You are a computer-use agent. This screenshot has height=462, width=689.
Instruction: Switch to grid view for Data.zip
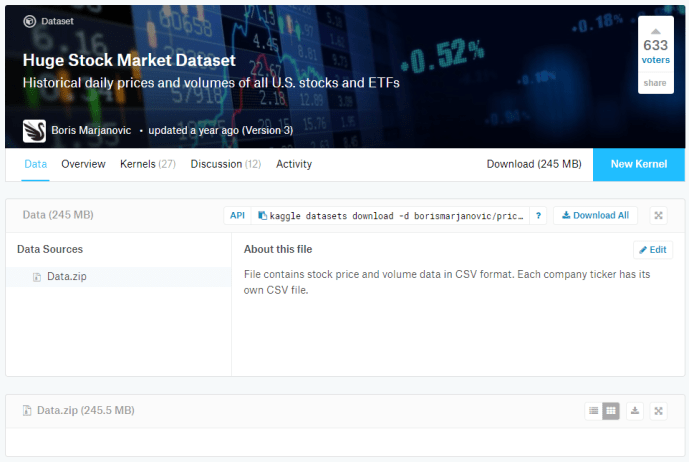point(611,411)
